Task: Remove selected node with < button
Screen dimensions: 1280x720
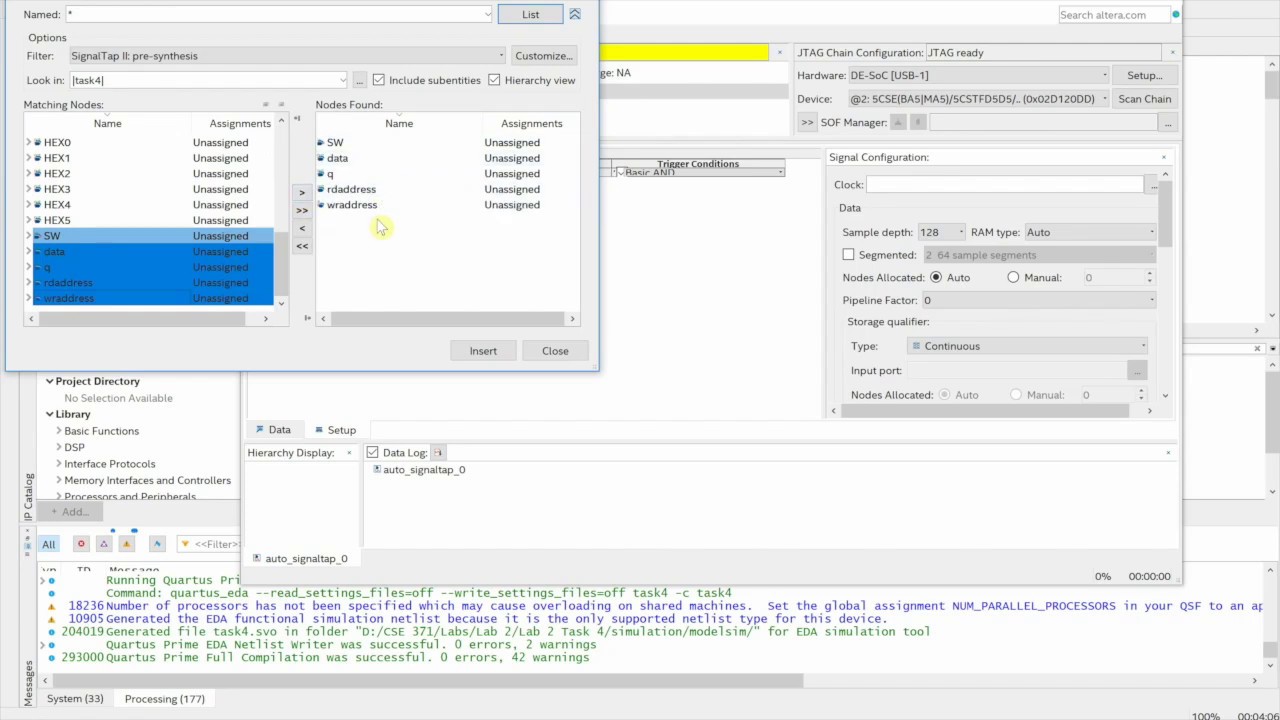Action: pos(302,228)
